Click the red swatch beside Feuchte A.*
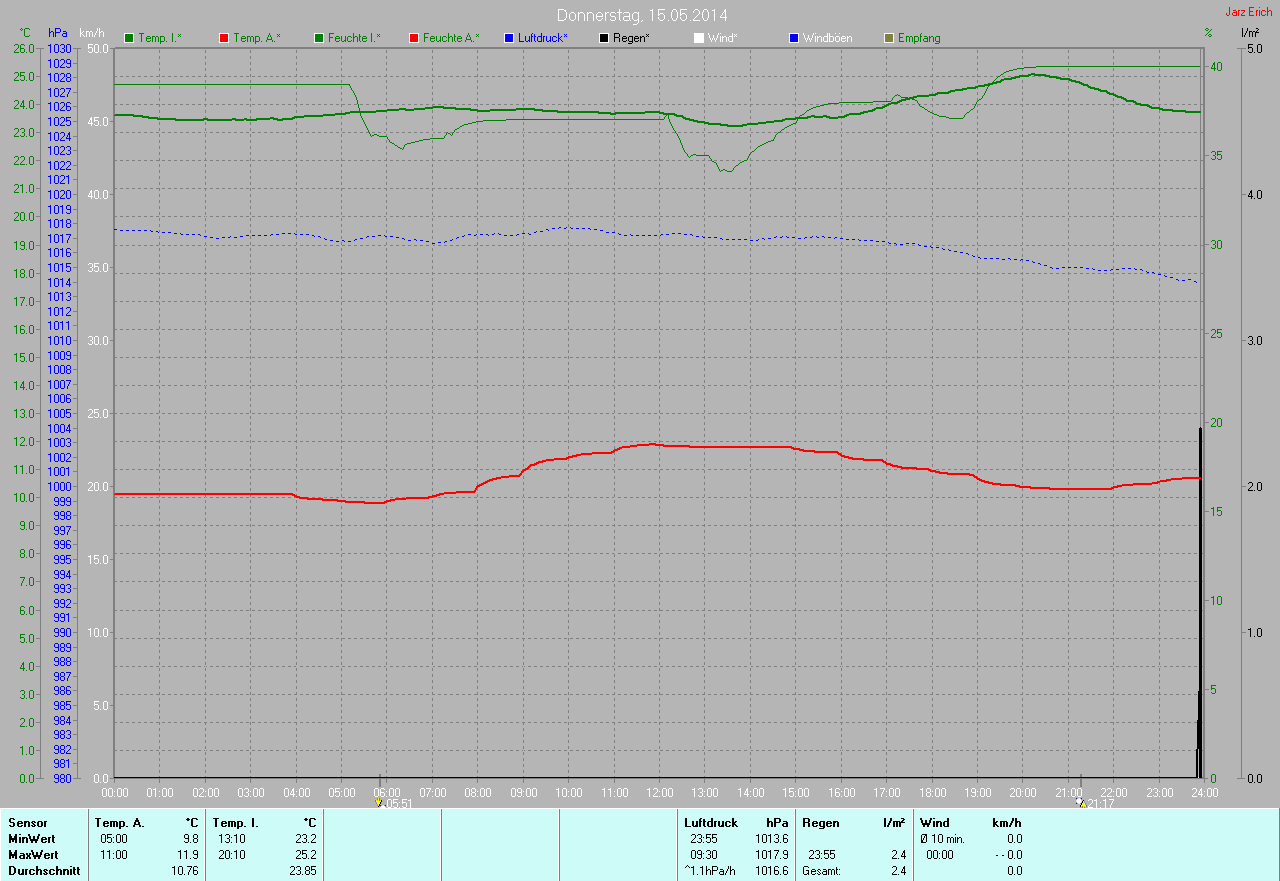Screen dimensions: 1280x881 click(x=414, y=38)
